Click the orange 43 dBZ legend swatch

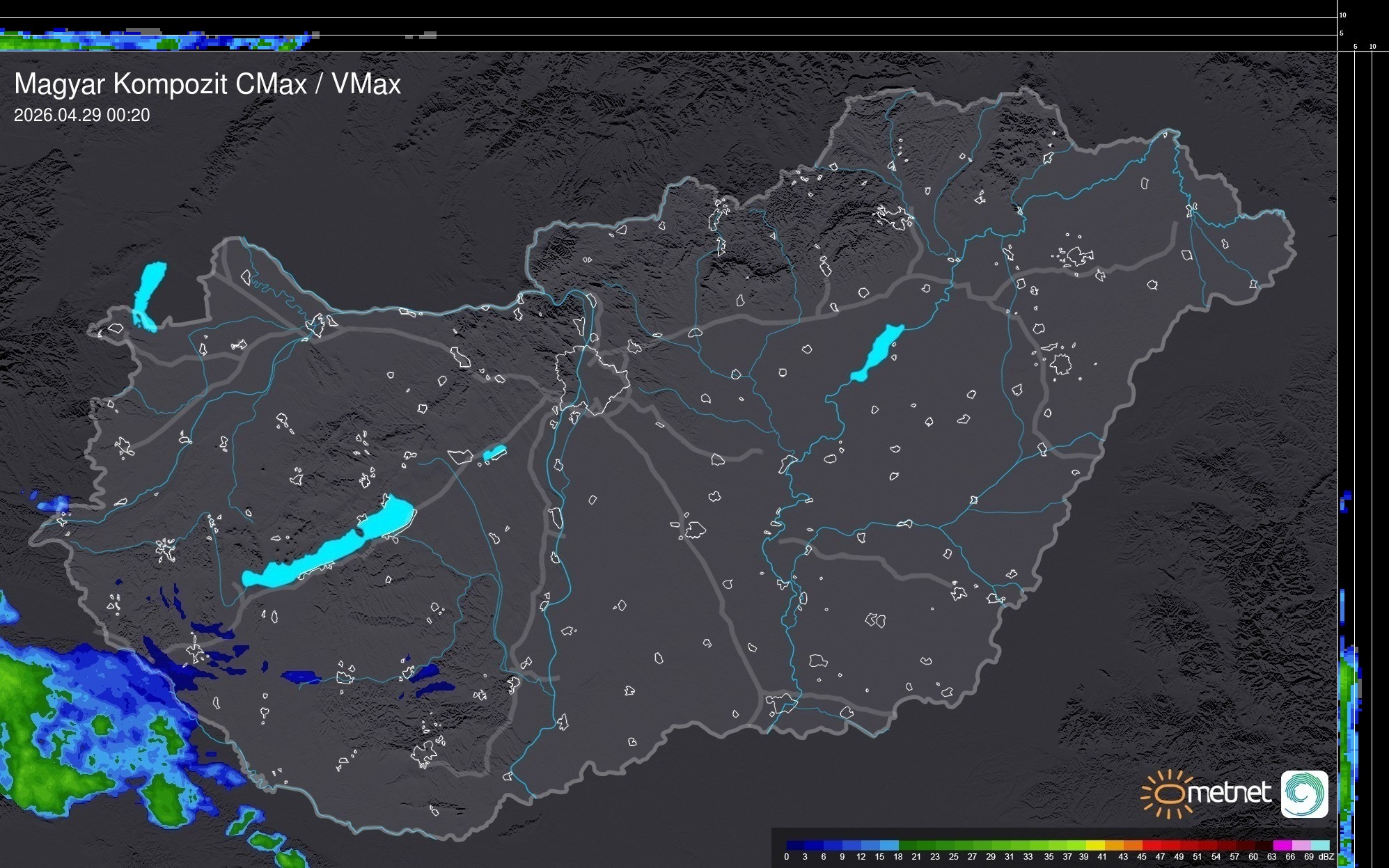click(1133, 845)
